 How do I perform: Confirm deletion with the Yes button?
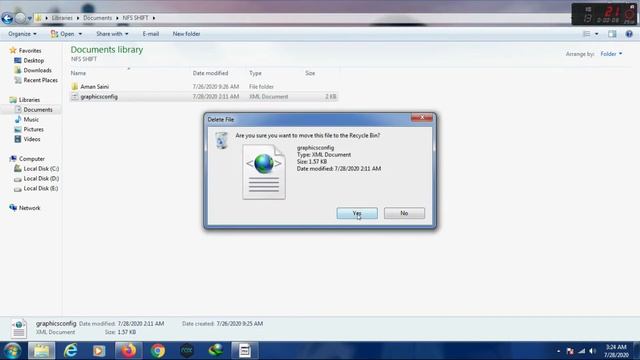pos(357,213)
